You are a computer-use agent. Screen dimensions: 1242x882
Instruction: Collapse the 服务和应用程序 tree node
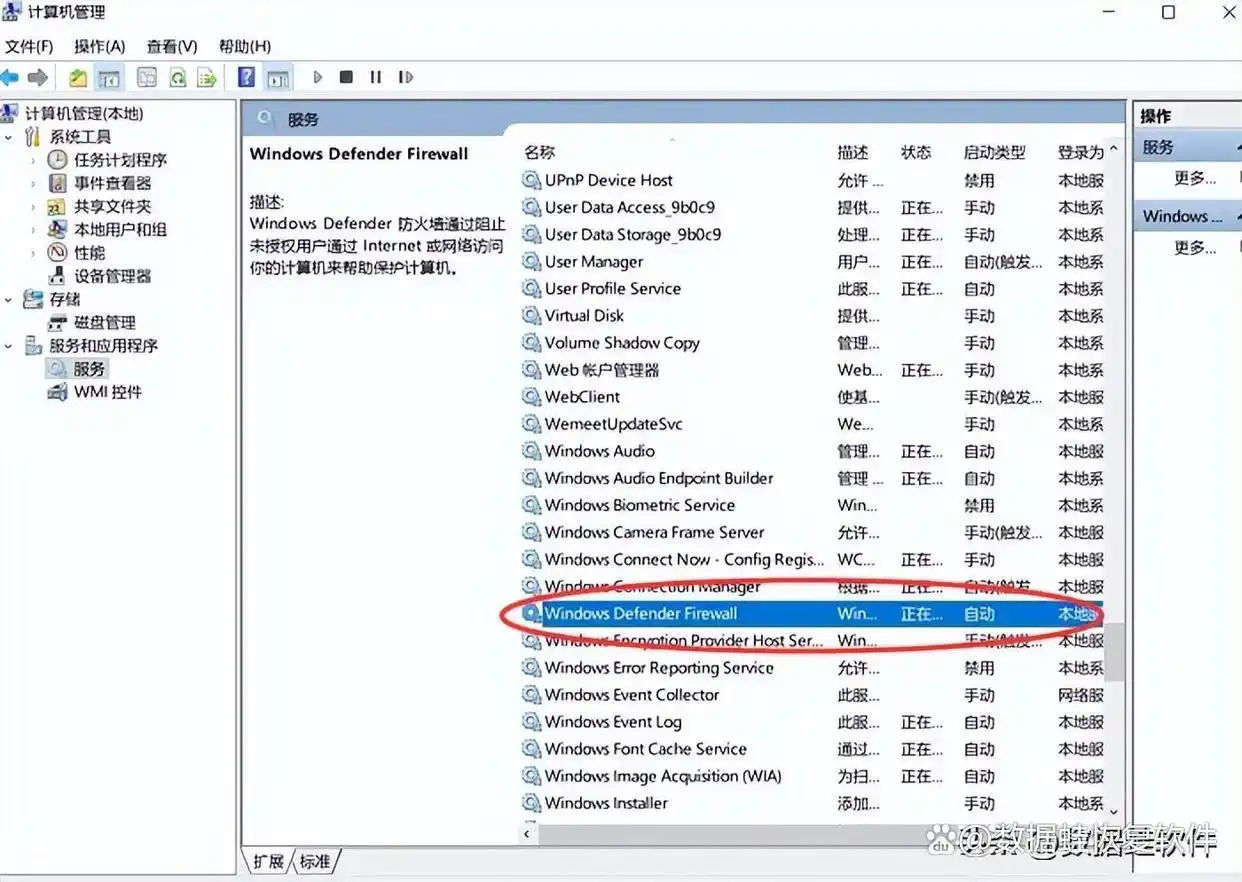click(9, 346)
